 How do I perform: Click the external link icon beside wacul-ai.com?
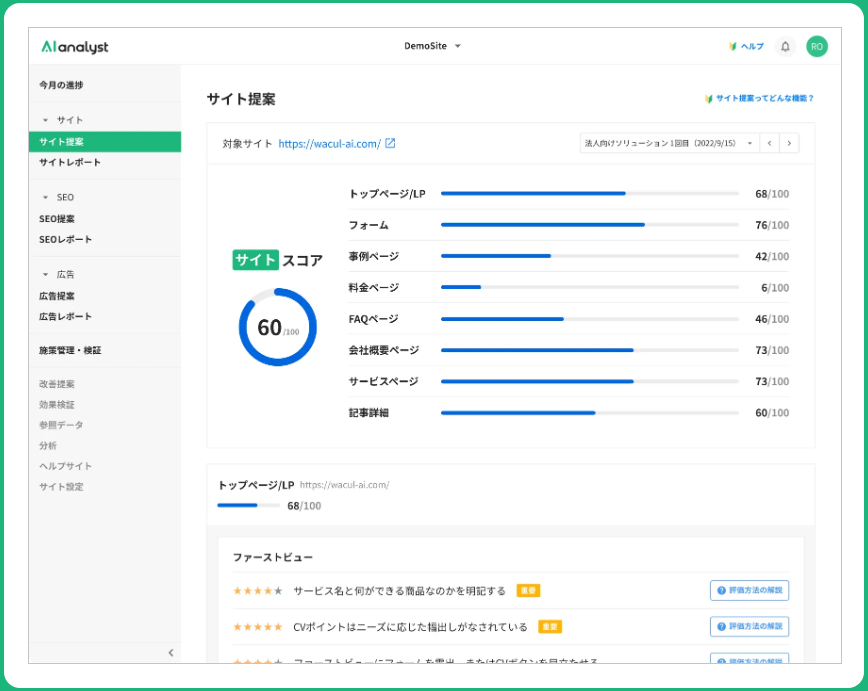[390, 143]
